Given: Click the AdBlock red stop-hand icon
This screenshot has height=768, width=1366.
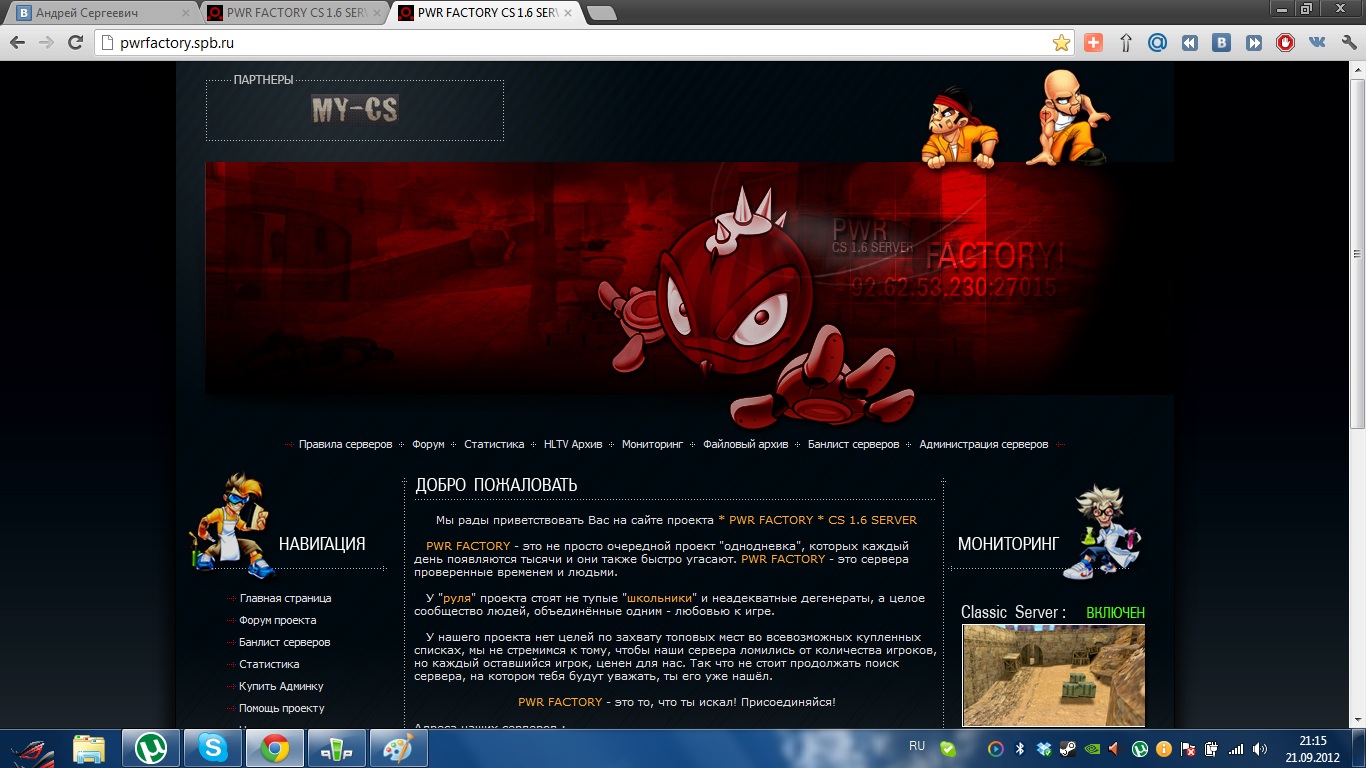Looking at the screenshot, I should click(x=1285, y=43).
